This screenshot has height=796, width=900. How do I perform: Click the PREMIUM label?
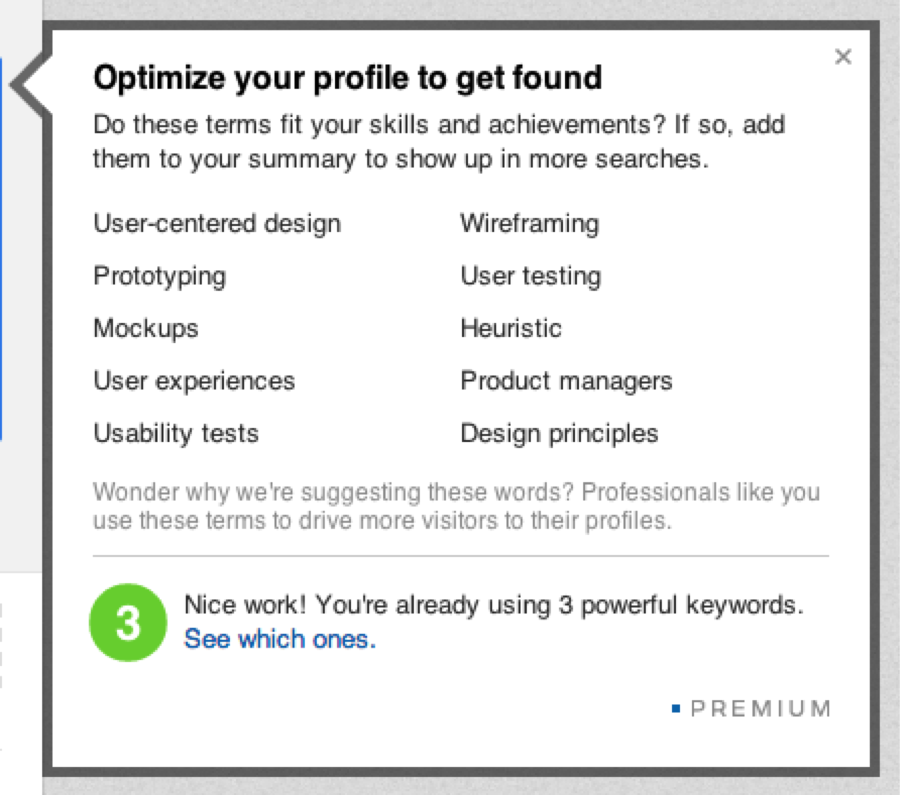click(761, 709)
